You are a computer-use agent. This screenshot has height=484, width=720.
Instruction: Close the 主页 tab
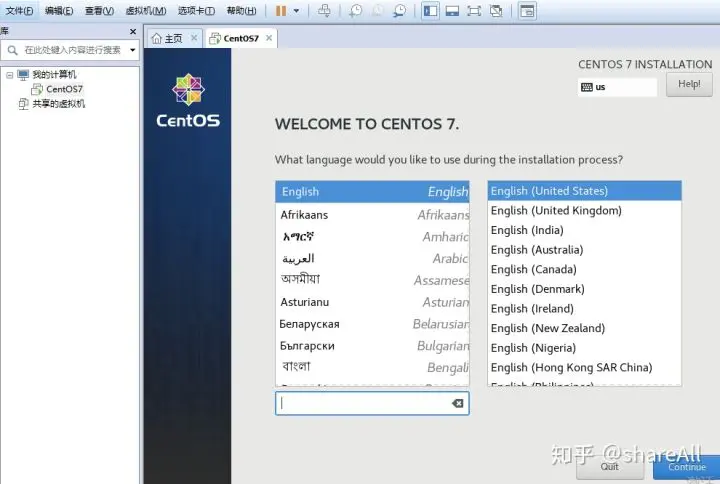pyautogui.click(x=194, y=38)
